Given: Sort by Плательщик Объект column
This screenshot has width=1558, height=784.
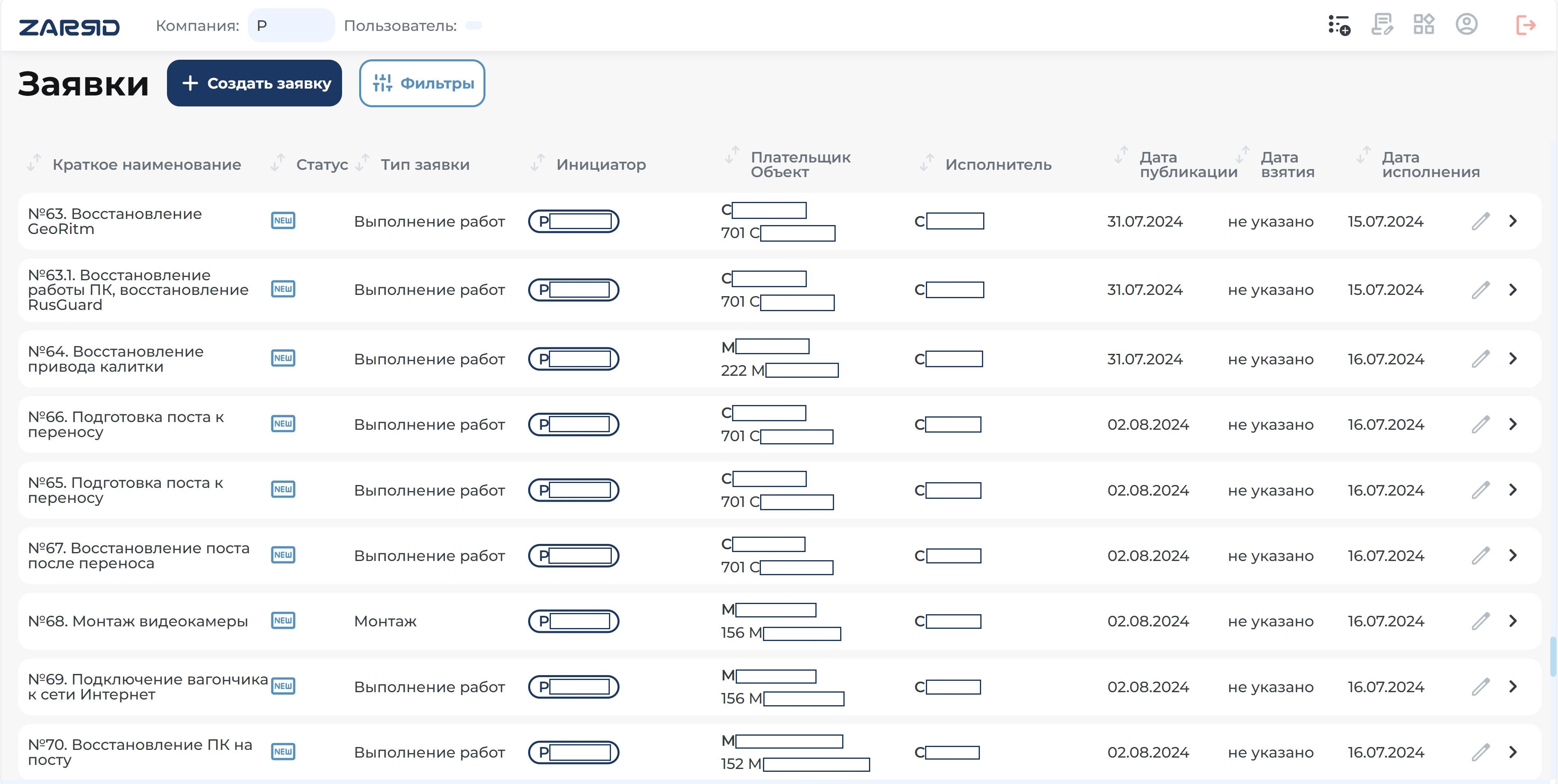Looking at the screenshot, I should point(732,156).
